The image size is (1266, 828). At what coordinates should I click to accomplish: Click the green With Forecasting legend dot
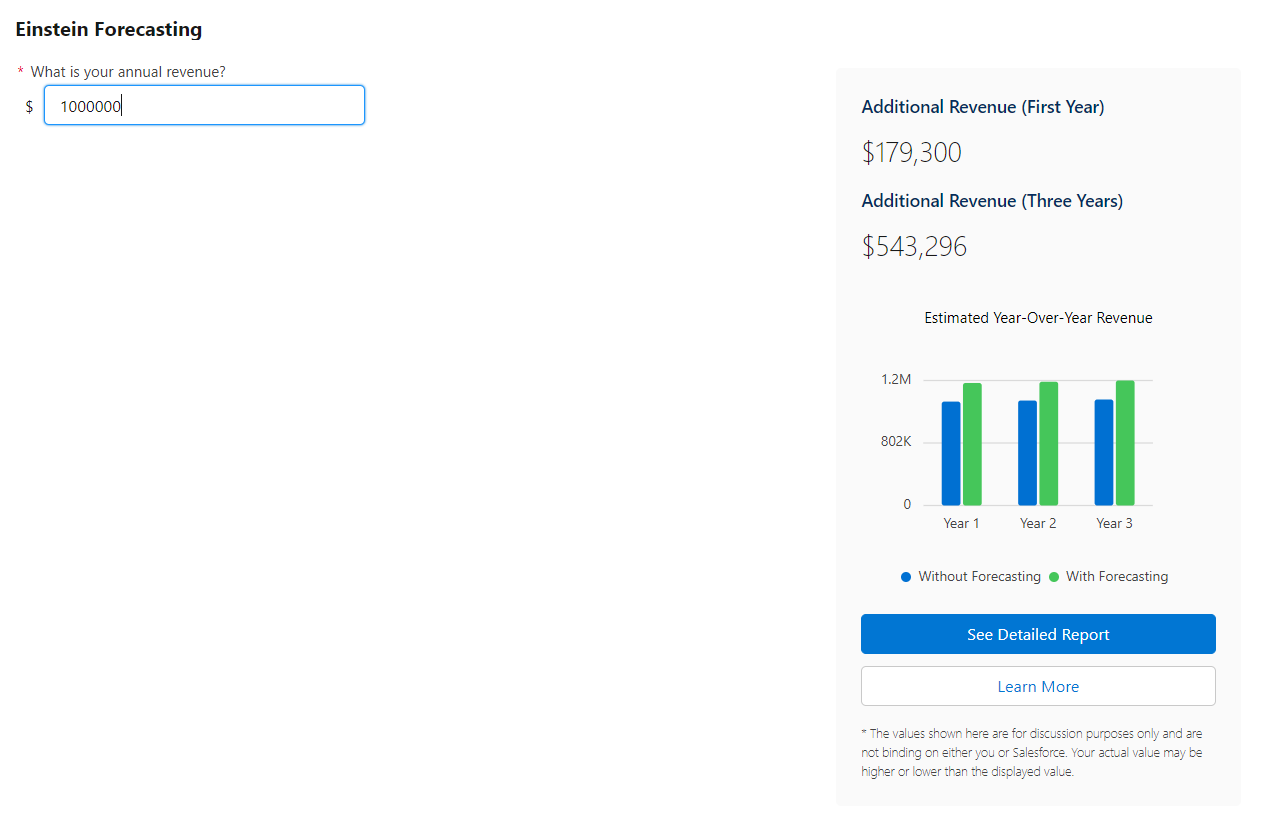point(1054,577)
